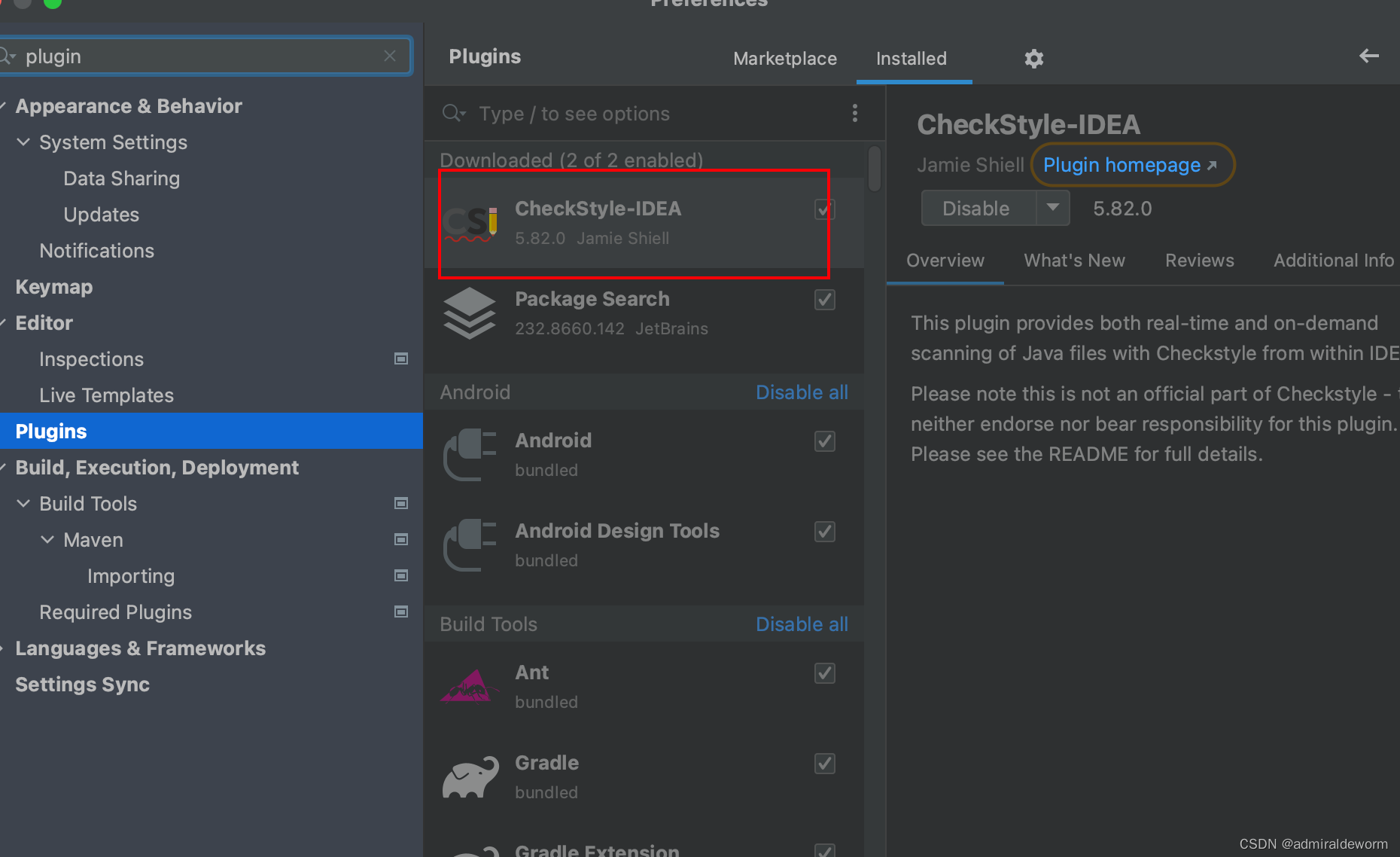This screenshot has width=1400, height=857.
Task: Select Keymap settings
Action: click(54, 287)
